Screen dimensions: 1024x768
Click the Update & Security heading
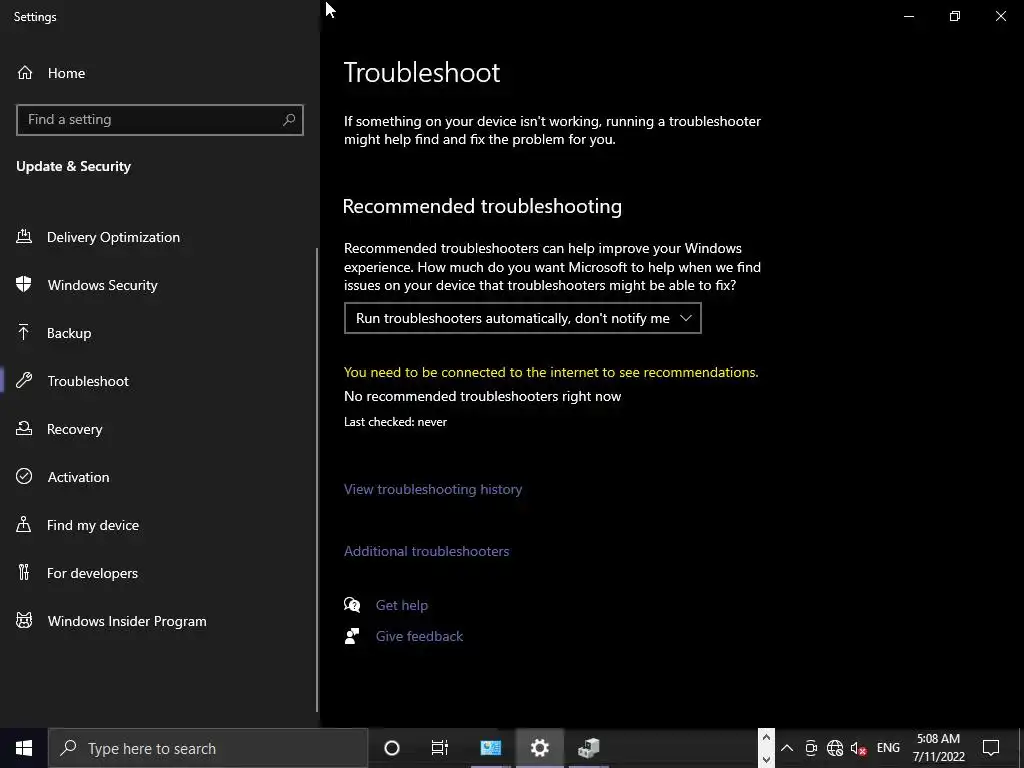point(74,167)
